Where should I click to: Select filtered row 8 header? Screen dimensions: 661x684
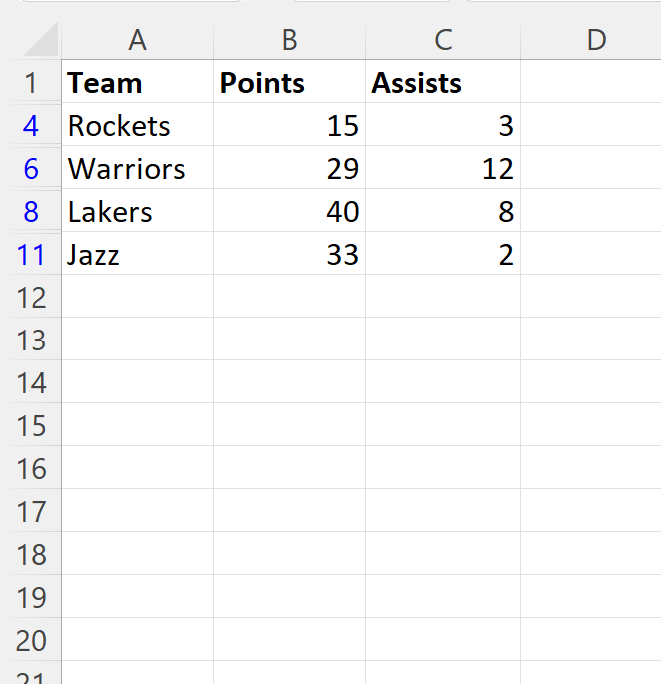tap(31, 212)
